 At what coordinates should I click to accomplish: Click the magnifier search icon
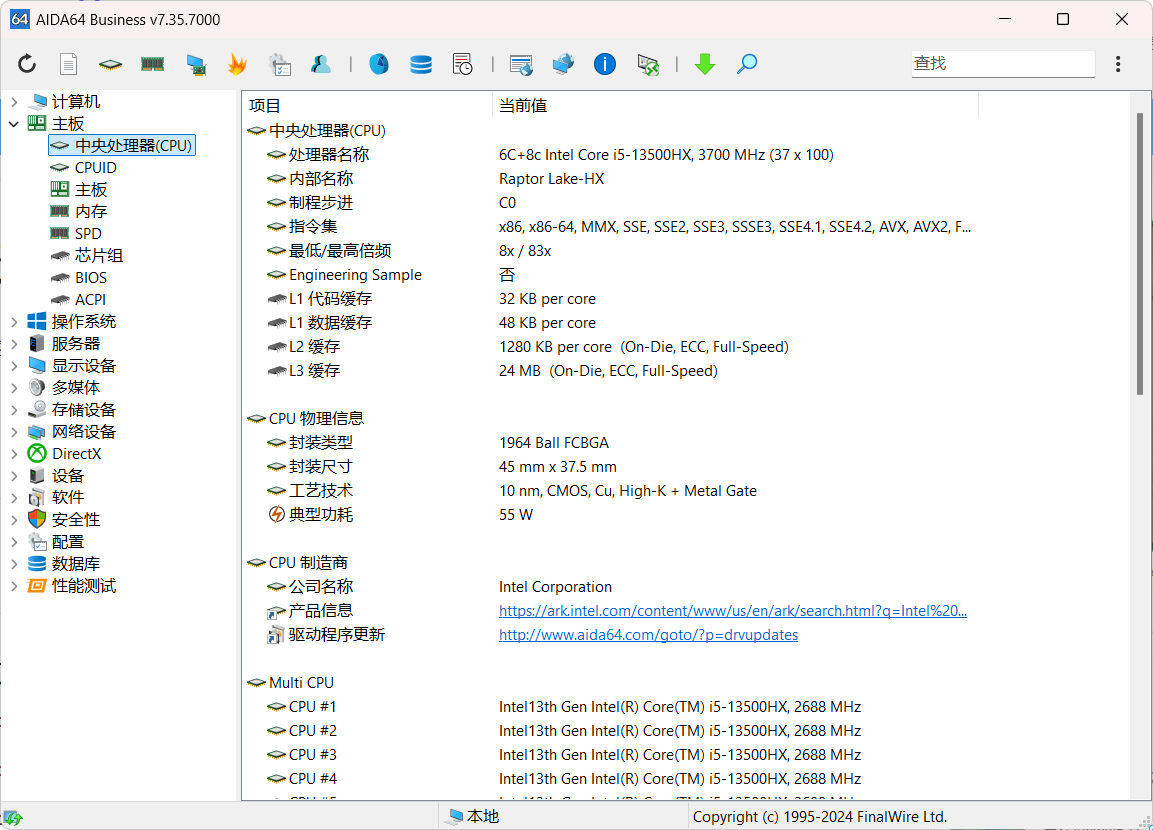746,64
